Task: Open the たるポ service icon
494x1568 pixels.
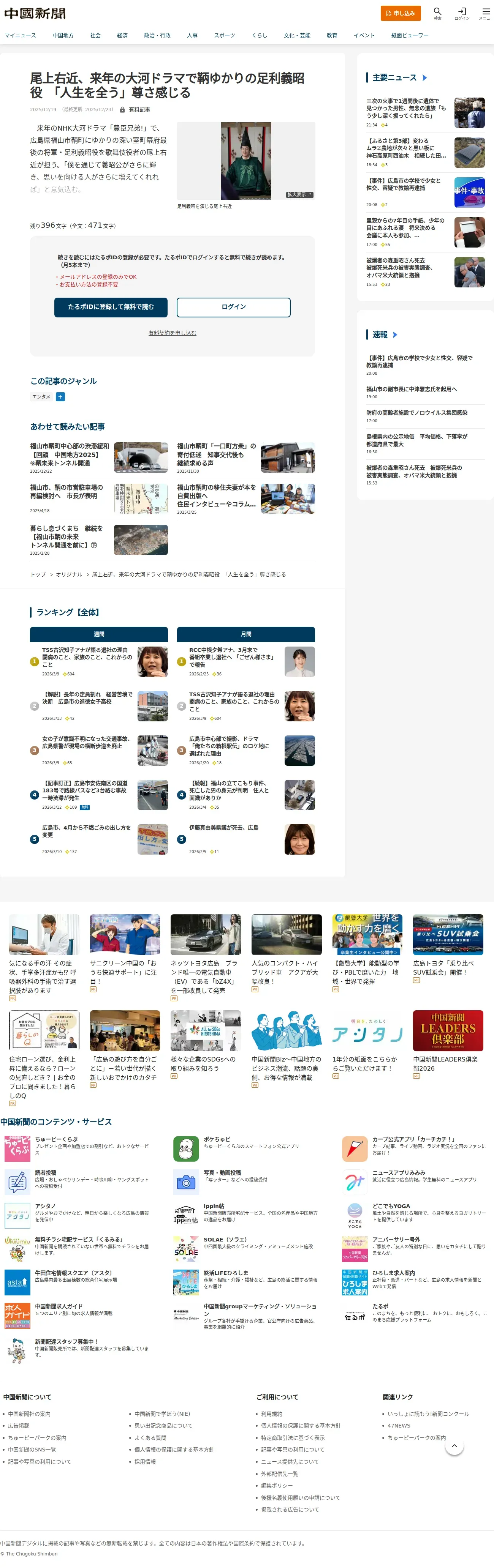Action: tap(355, 1316)
